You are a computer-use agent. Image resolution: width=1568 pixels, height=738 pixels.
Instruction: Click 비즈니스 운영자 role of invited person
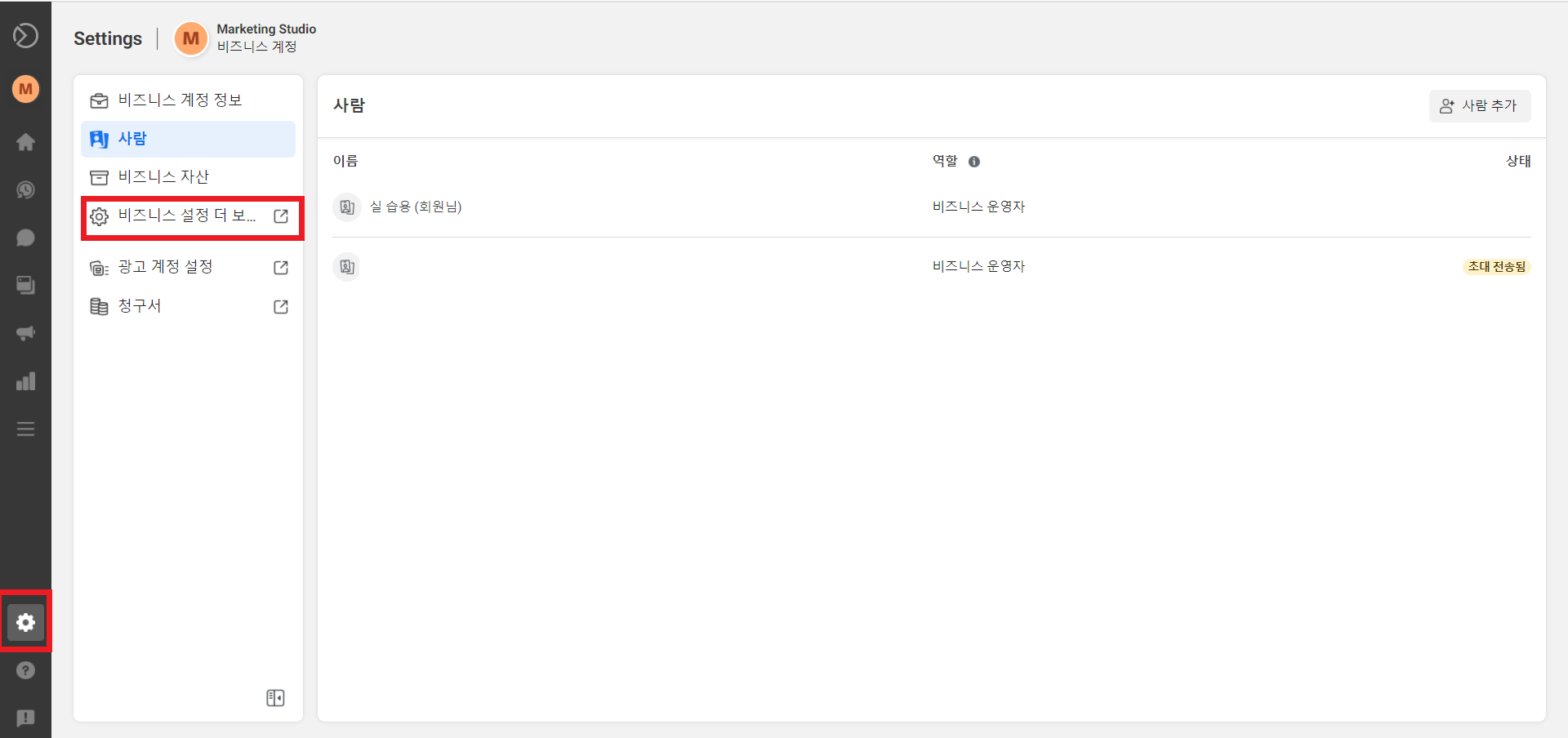tap(978, 266)
